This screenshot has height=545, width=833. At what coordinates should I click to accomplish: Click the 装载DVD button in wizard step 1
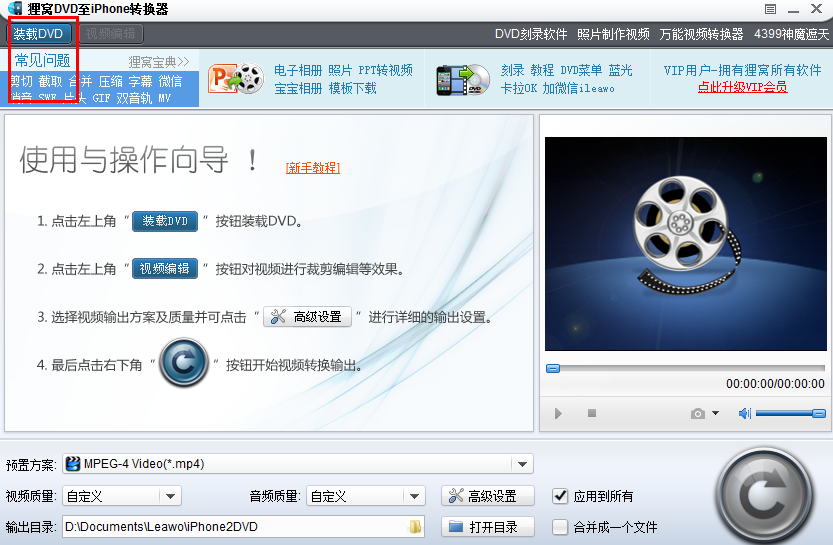(x=165, y=221)
